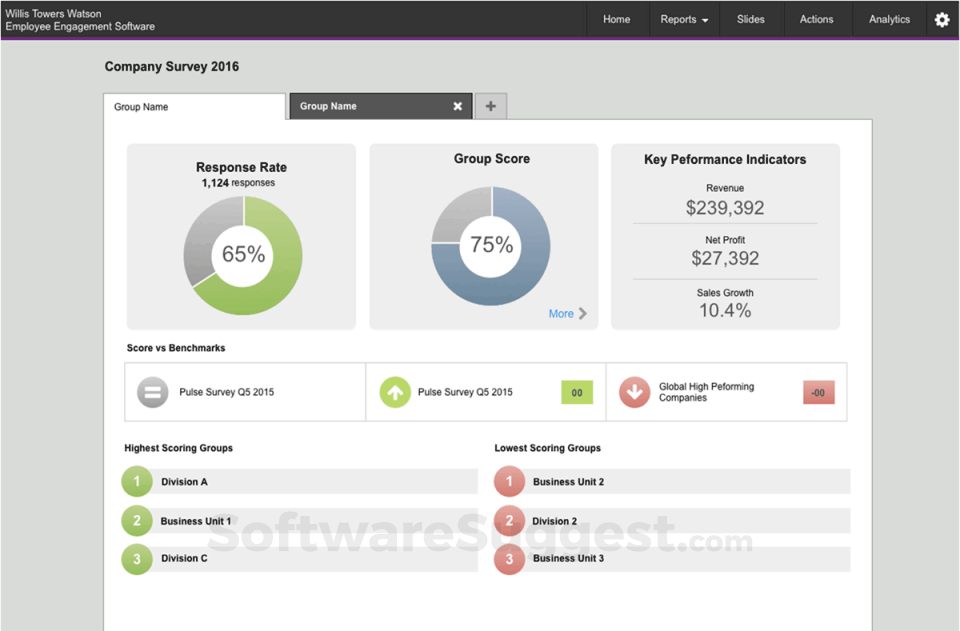Click the Response Rate donut chart
The image size is (960, 631).
(241, 255)
